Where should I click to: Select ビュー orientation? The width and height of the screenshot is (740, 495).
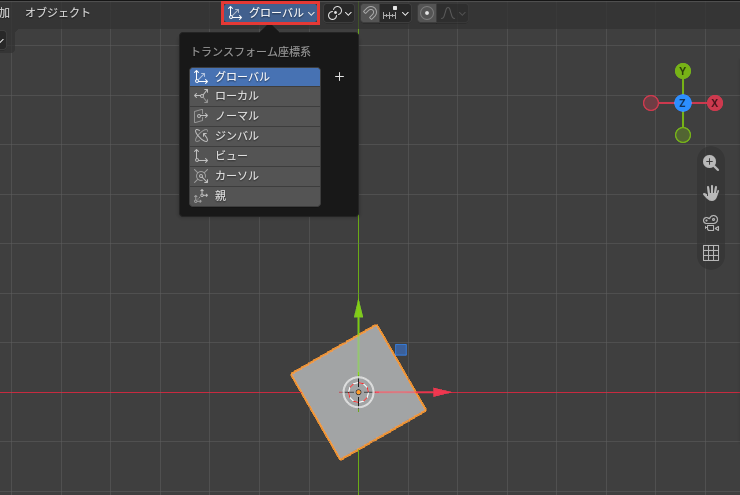click(x=255, y=156)
